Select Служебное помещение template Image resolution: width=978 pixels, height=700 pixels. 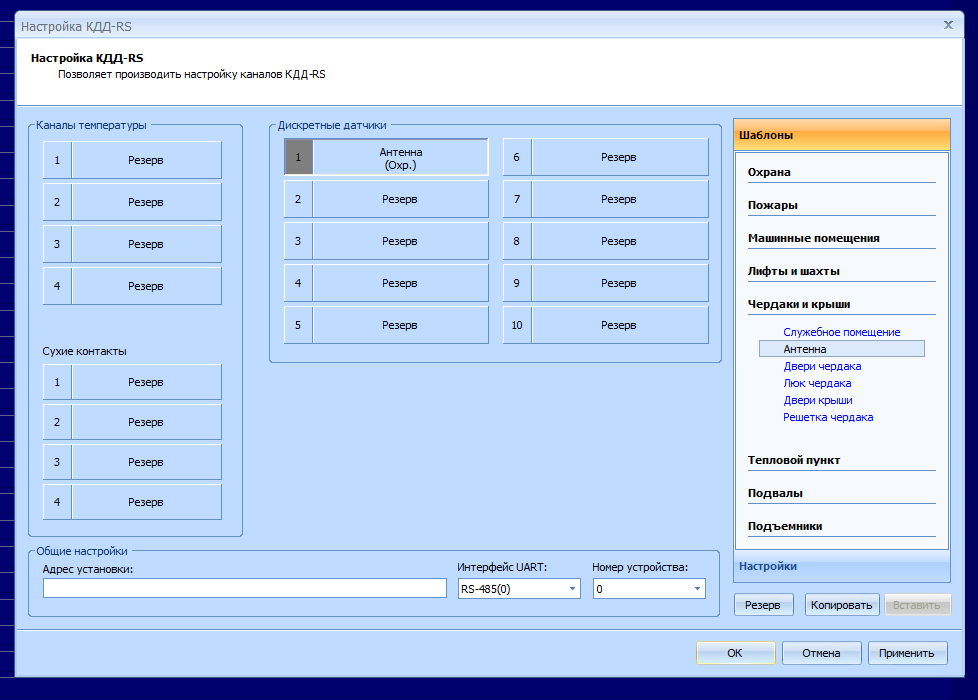(841, 332)
